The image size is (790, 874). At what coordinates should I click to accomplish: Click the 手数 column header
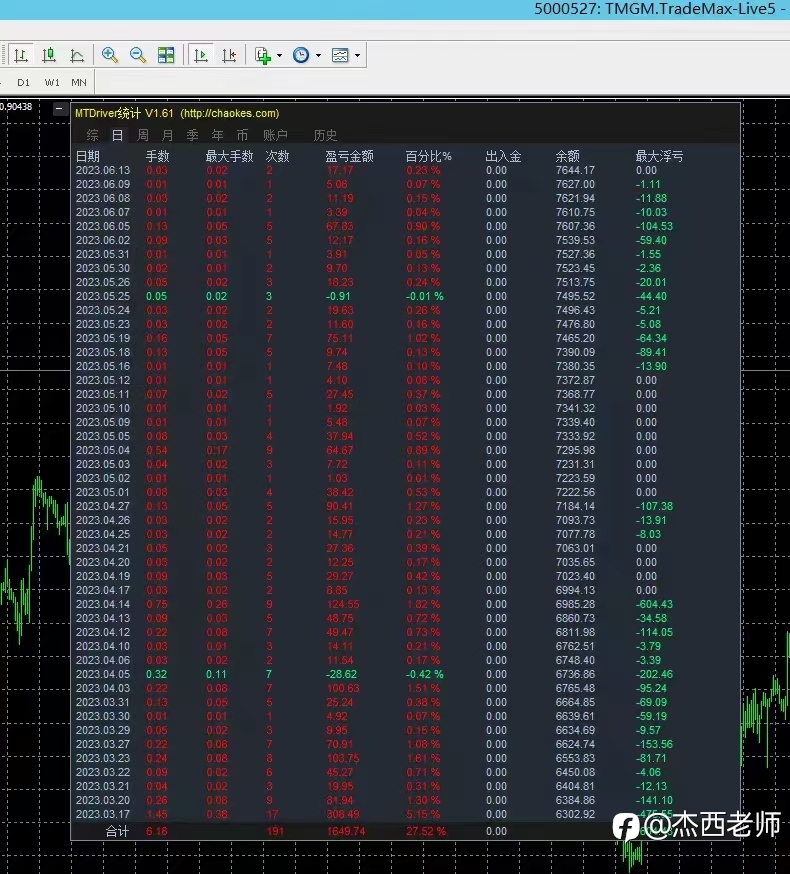tap(157, 156)
